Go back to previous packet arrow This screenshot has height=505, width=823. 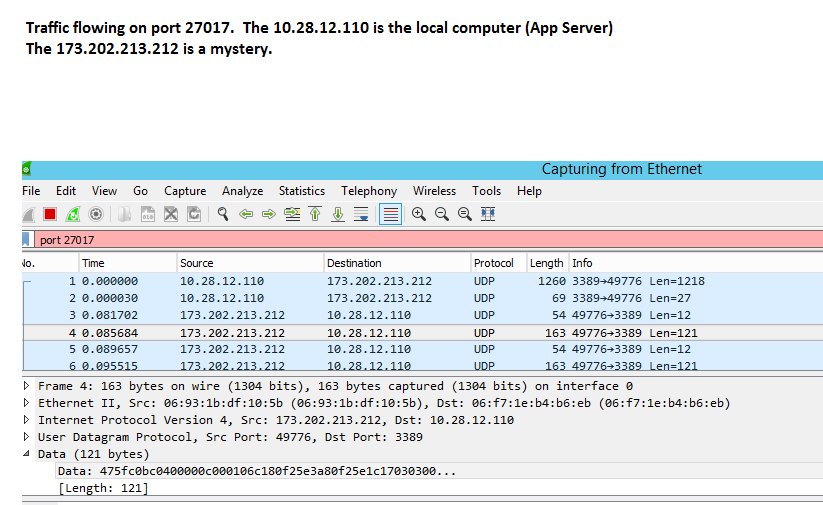[247, 214]
